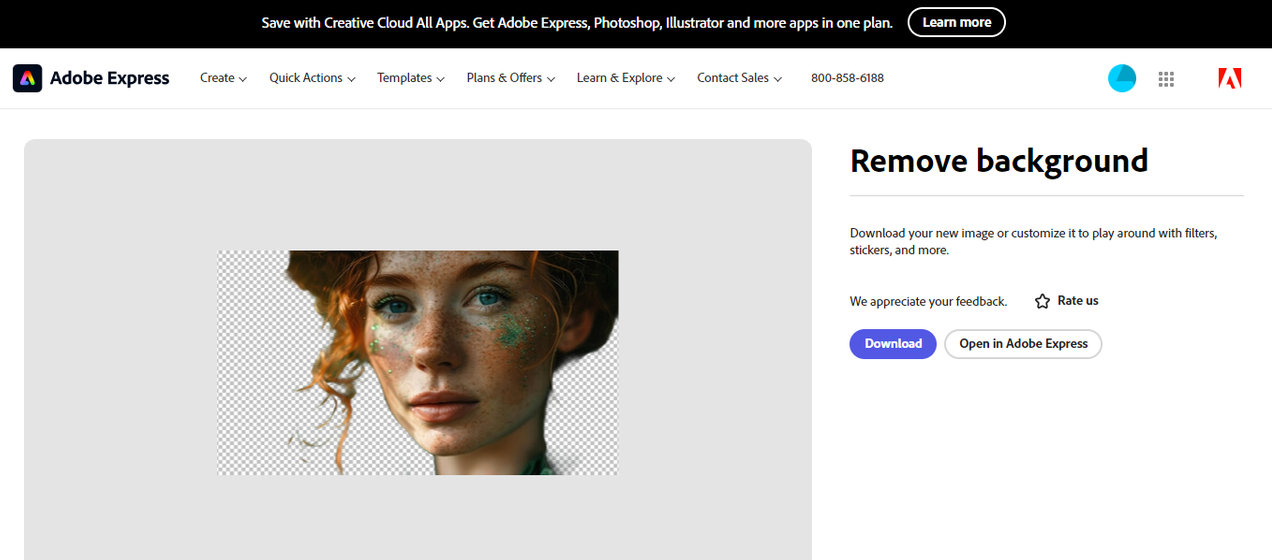
Task: Expand the Plans & Offers menu
Action: pos(510,78)
